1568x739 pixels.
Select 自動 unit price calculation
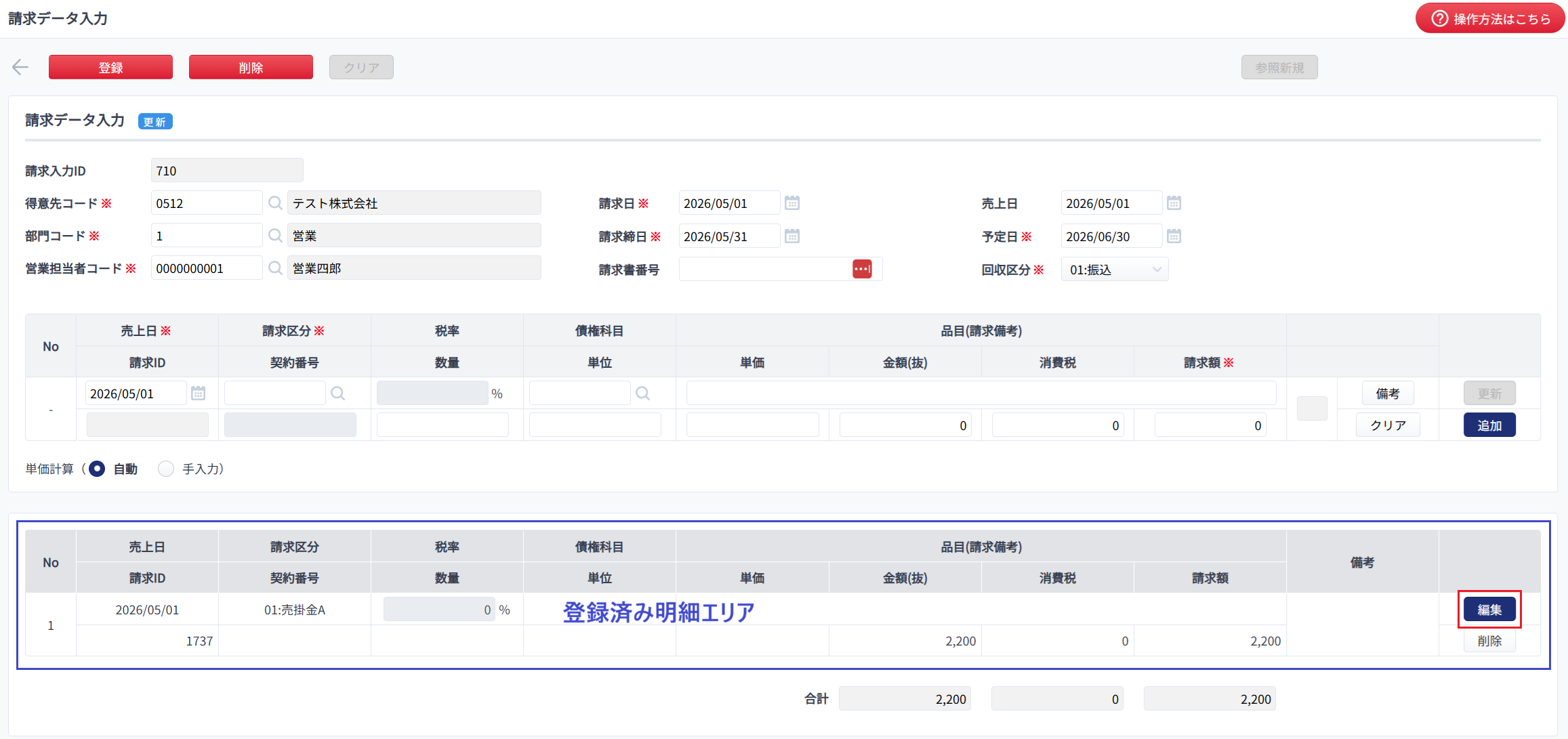tap(97, 469)
